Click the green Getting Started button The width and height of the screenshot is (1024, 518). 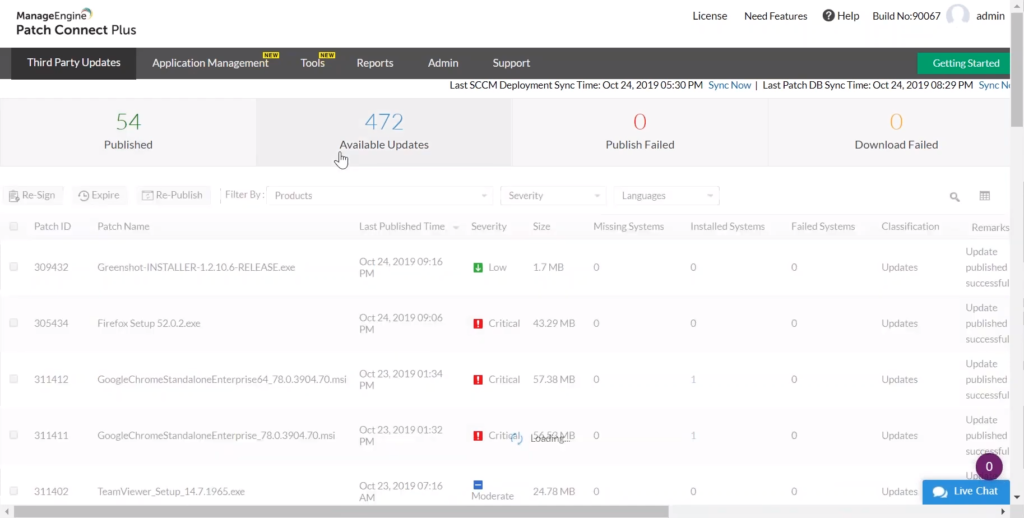pos(965,63)
